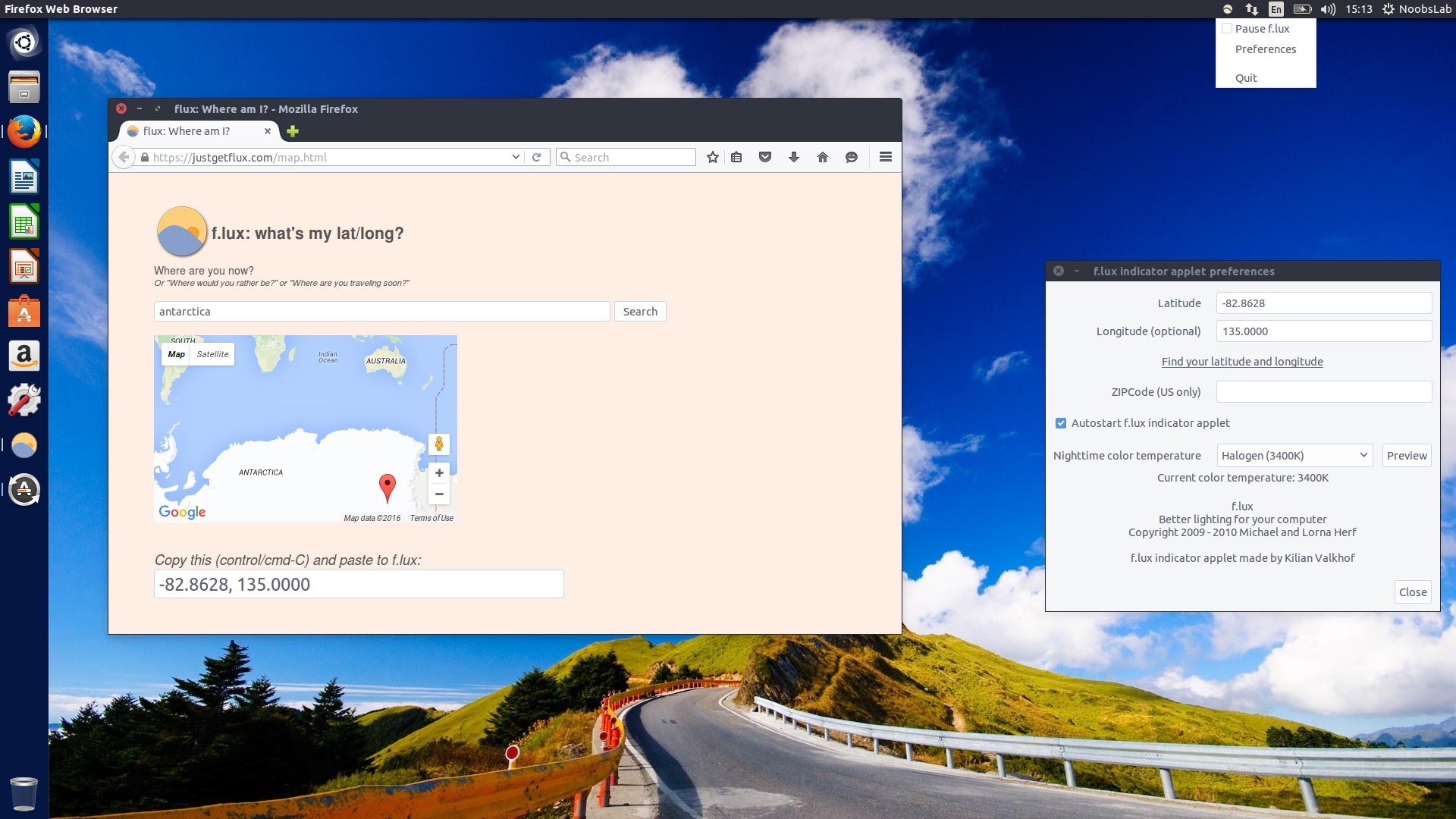Select coordinates text -82.8628, 135.0000
This screenshot has height=819, width=1456.
(x=359, y=585)
